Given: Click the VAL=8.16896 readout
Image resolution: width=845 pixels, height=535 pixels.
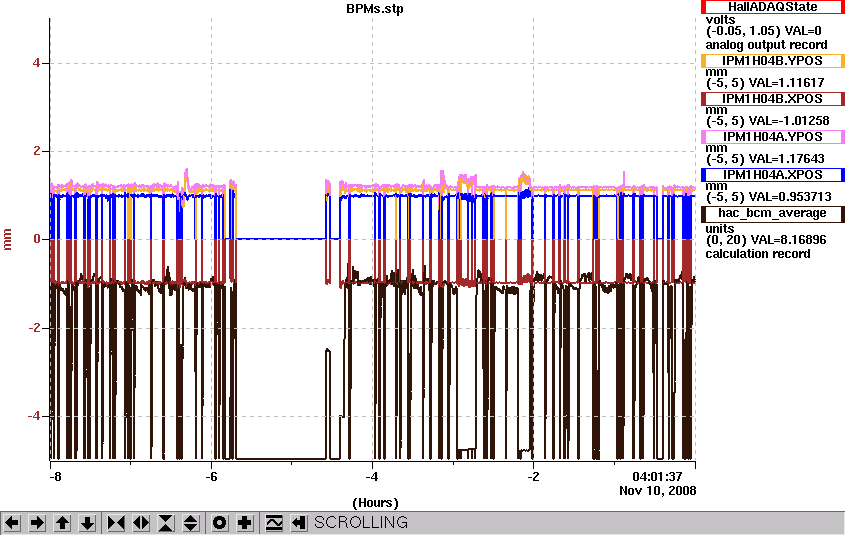Looking at the screenshot, I should 790,240.
